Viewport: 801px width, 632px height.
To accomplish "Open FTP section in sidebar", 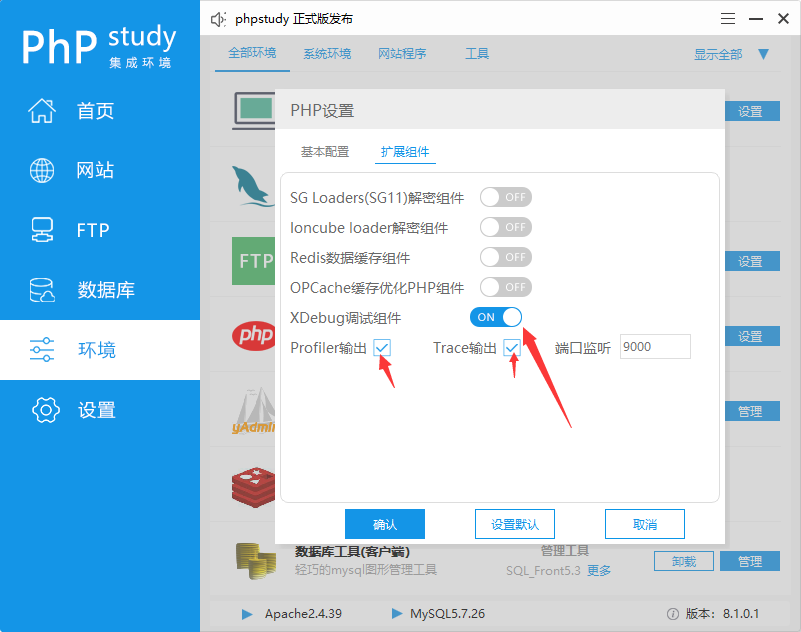I will click(x=93, y=230).
